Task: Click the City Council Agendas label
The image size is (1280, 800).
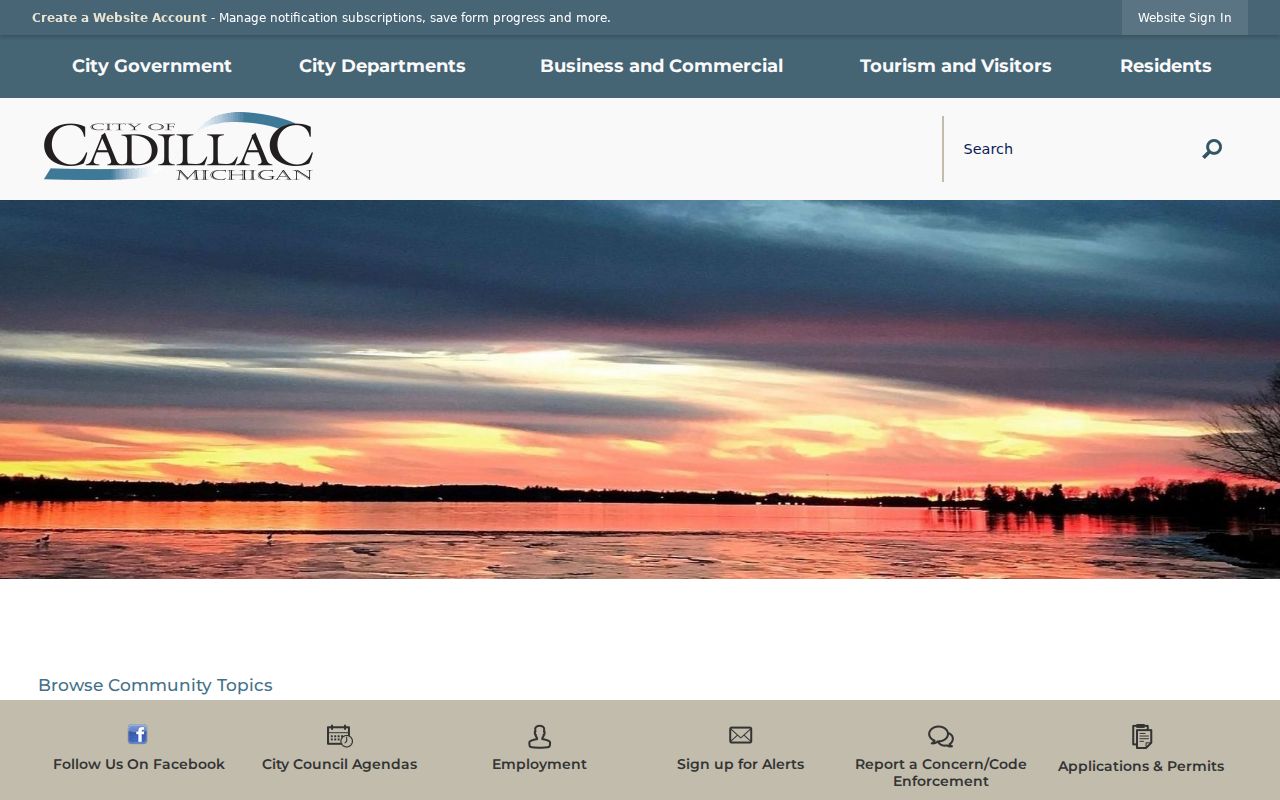Action: click(340, 764)
